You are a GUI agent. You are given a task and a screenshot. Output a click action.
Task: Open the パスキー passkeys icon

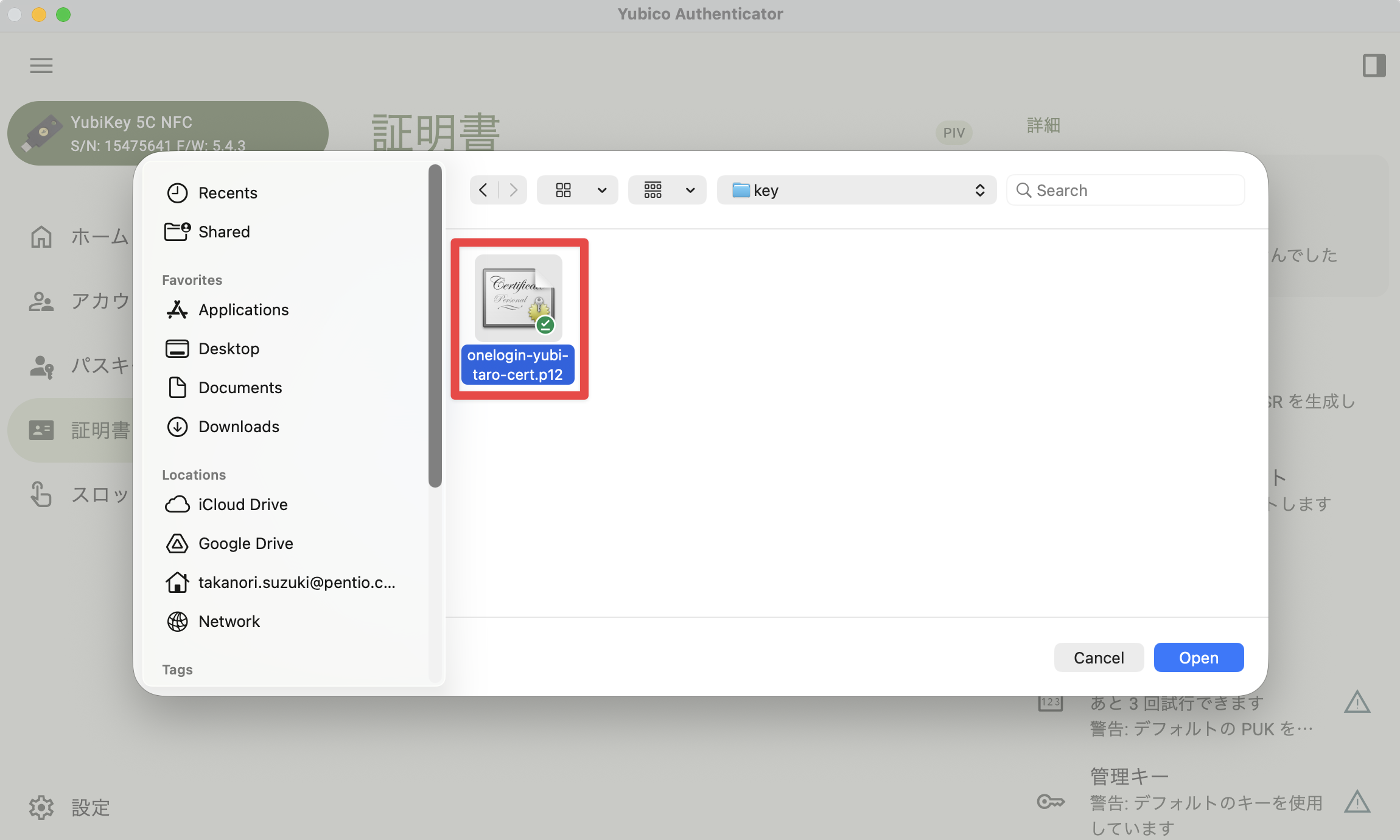coord(41,366)
